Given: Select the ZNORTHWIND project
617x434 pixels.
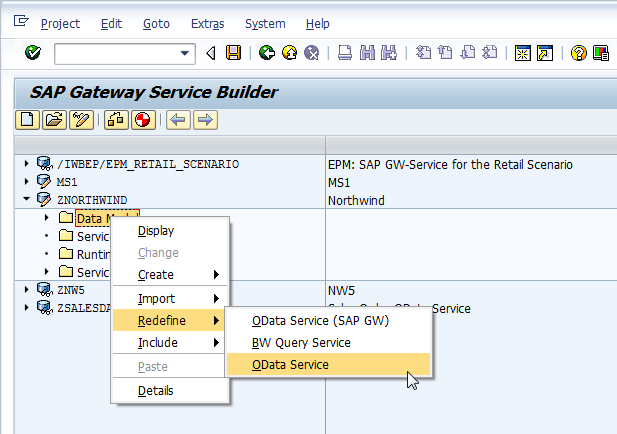Looking at the screenshot, I should pos(92,200).
